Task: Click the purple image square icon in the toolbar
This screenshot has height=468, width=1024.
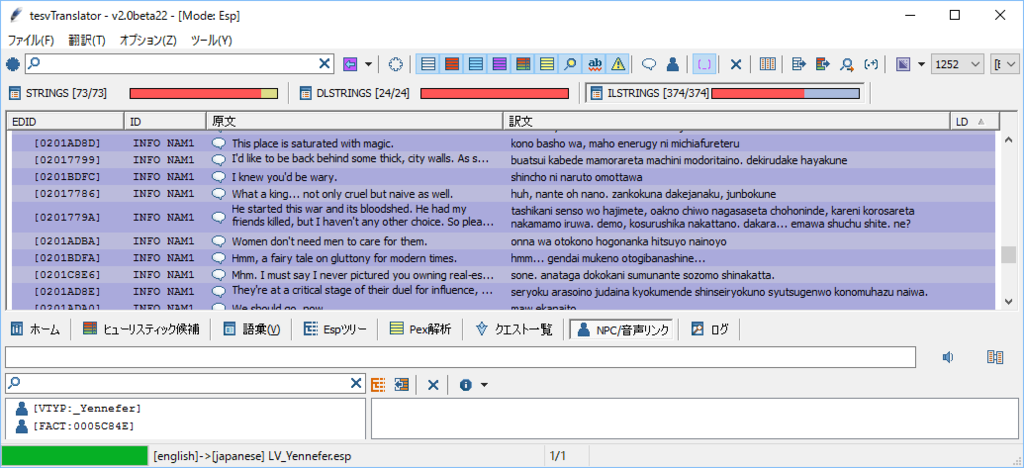Action: (x=903, y=64)
